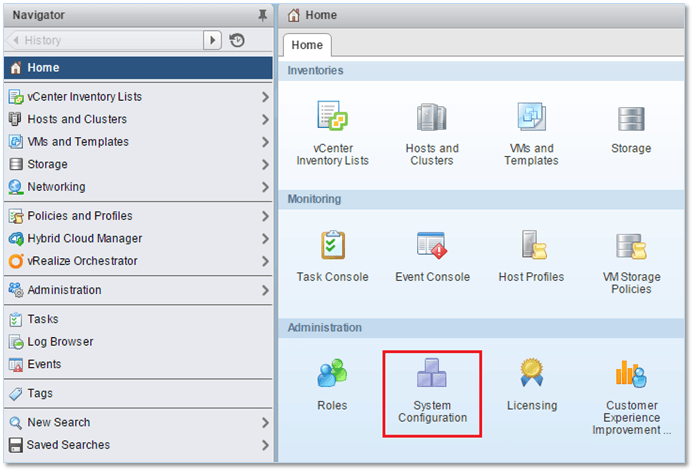694x472 pixels.
Task: Click Networking globe icon in Navigator
Action: 15,187
